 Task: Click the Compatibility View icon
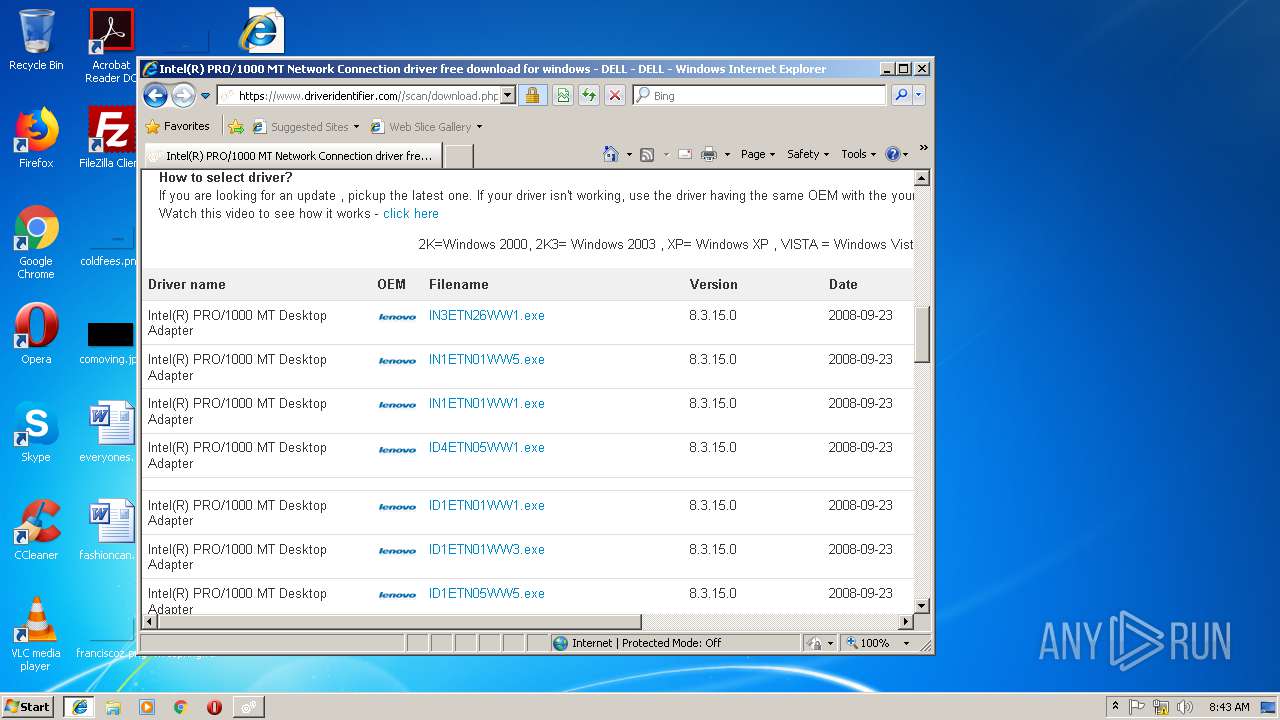click(x=563, y=96)
